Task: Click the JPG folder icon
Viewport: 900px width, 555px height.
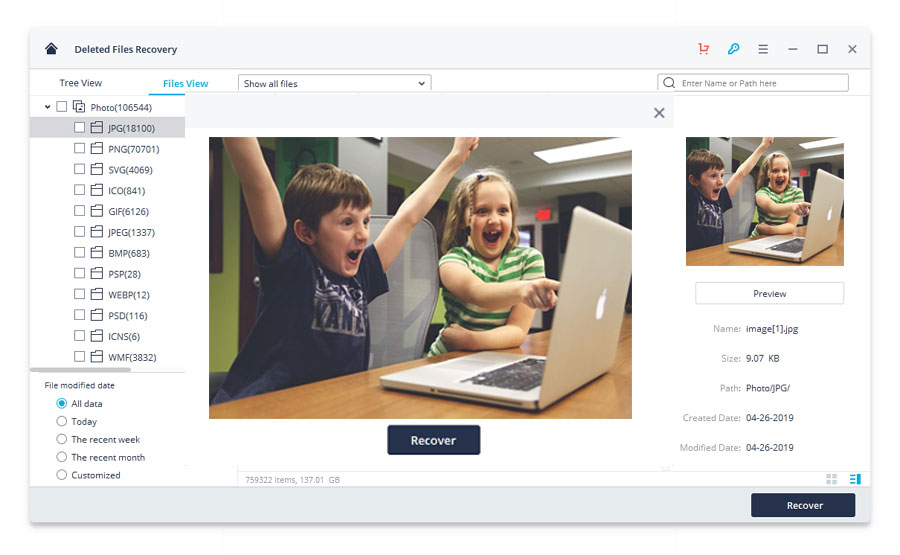Action: coord(97,127)
